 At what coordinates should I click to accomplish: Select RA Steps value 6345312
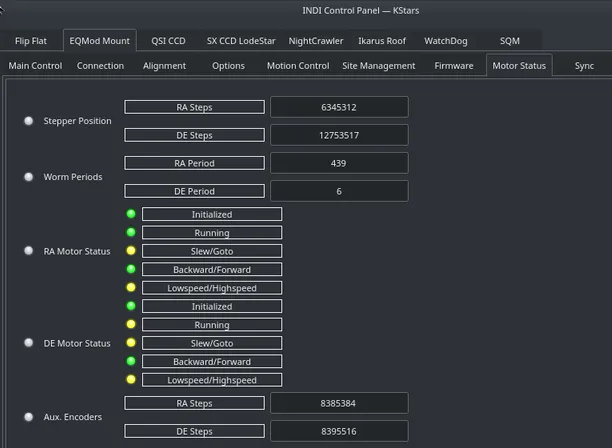pyautogui.click(x=339, y=107)
